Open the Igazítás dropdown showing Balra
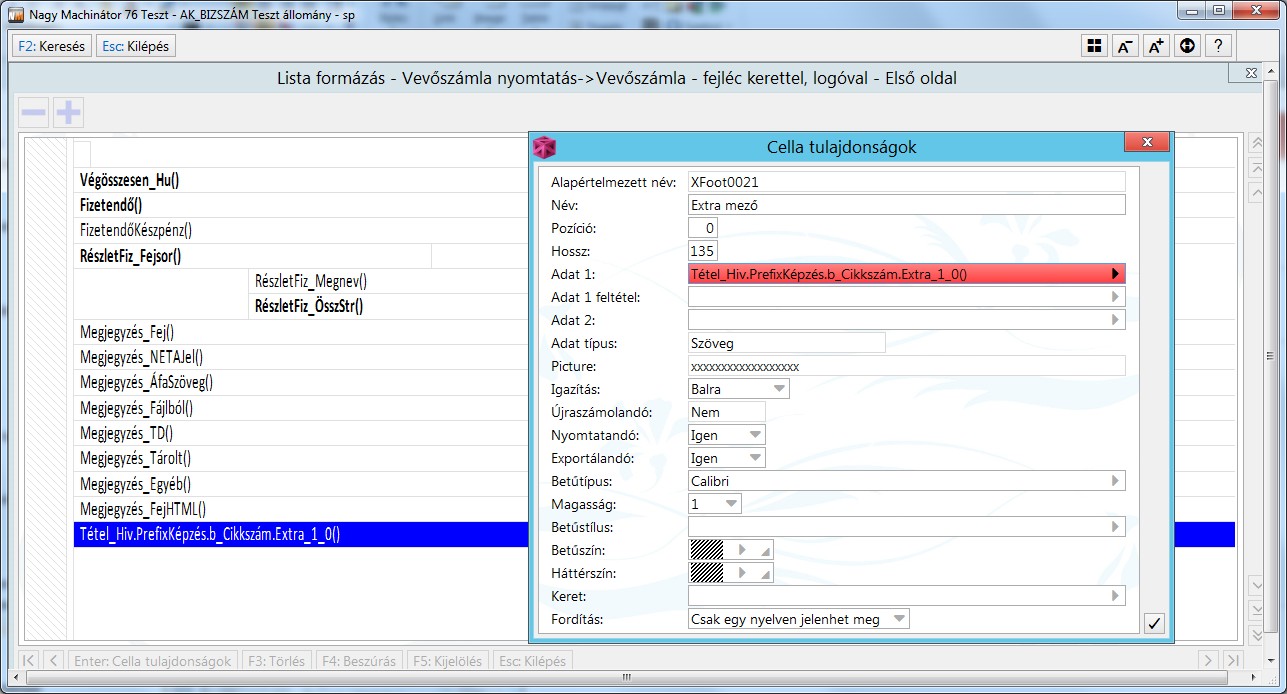The image size is (1287, 694). click(779, 389)
